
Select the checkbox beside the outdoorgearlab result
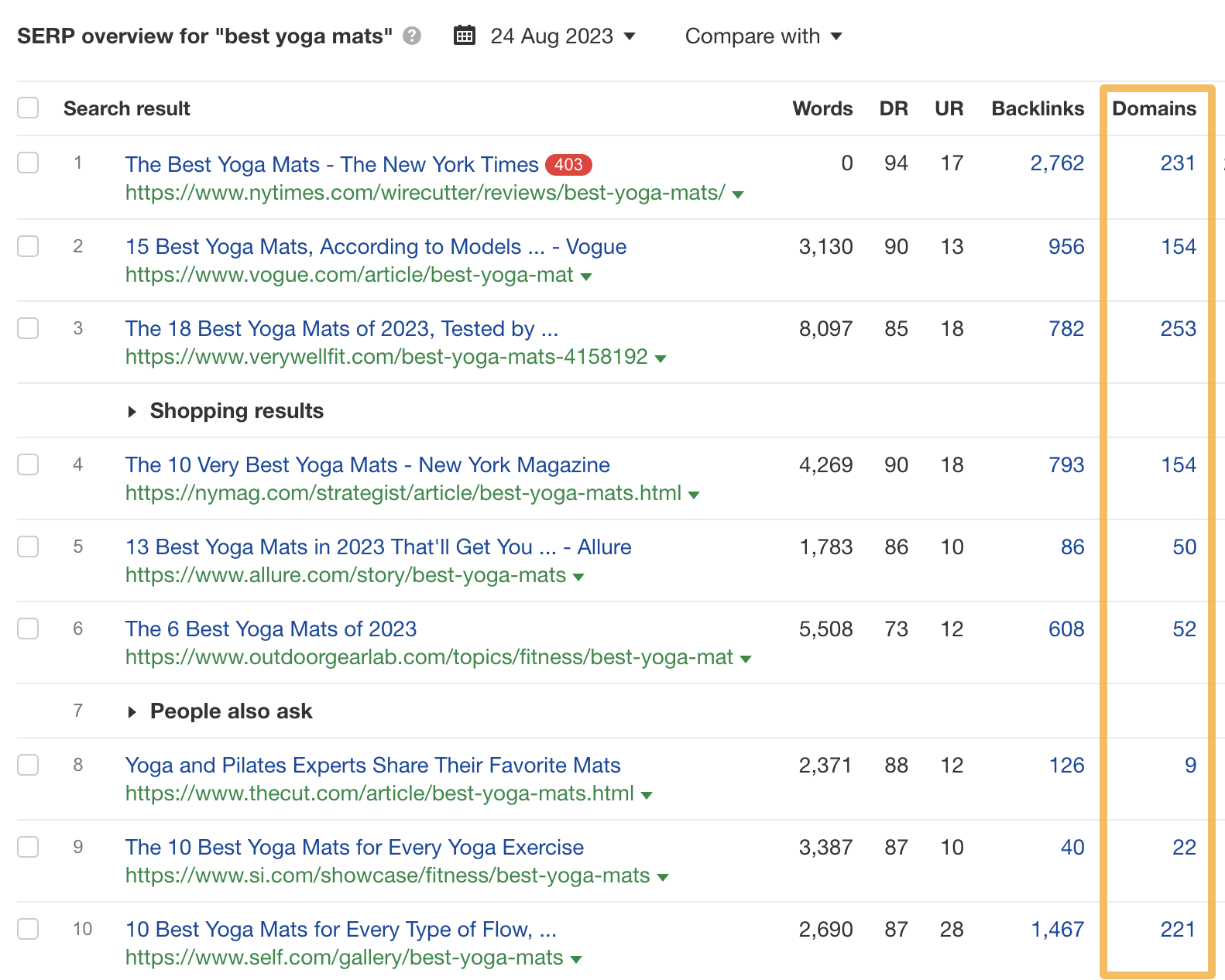pyautogui.click(x=28, y=629)
